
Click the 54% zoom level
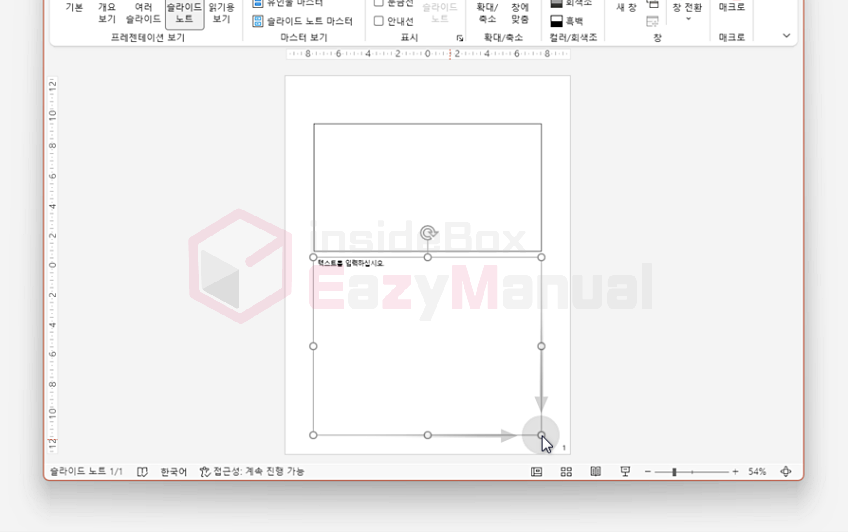tap(757, 472)
